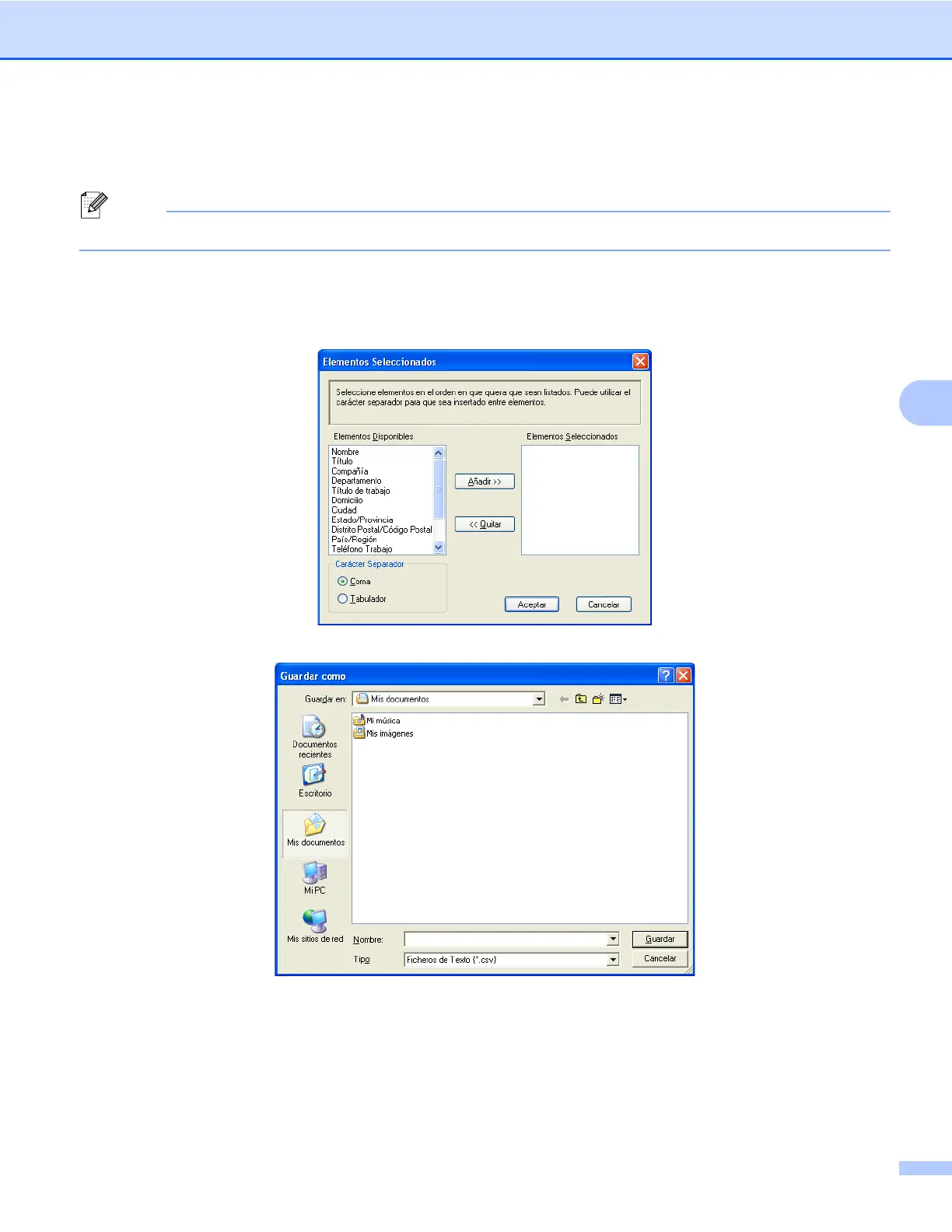The image size is (952, 1232).
Task: Click the << Quitar button
Action: coord(485,524)
